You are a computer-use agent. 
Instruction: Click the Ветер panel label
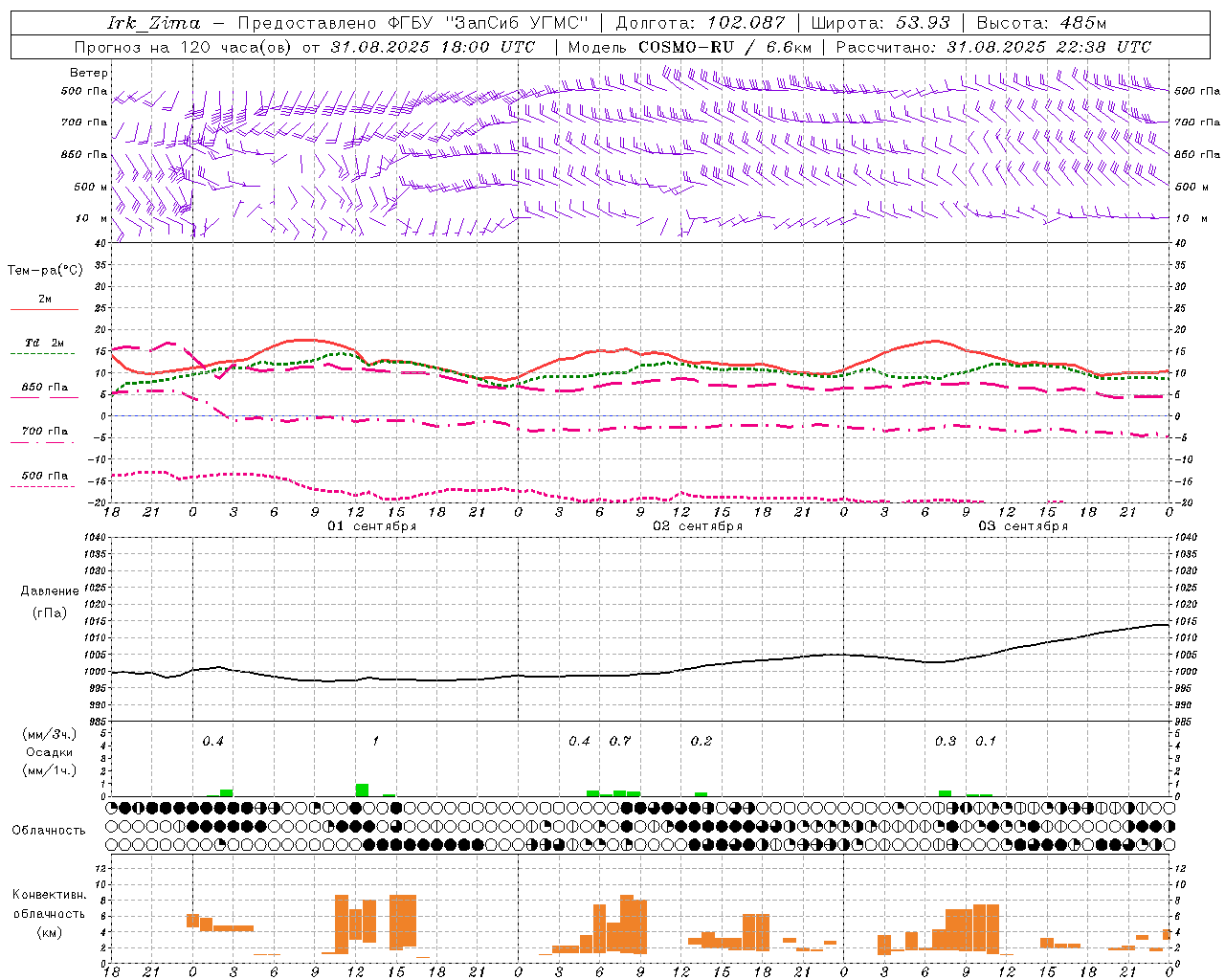click(89, 73)
